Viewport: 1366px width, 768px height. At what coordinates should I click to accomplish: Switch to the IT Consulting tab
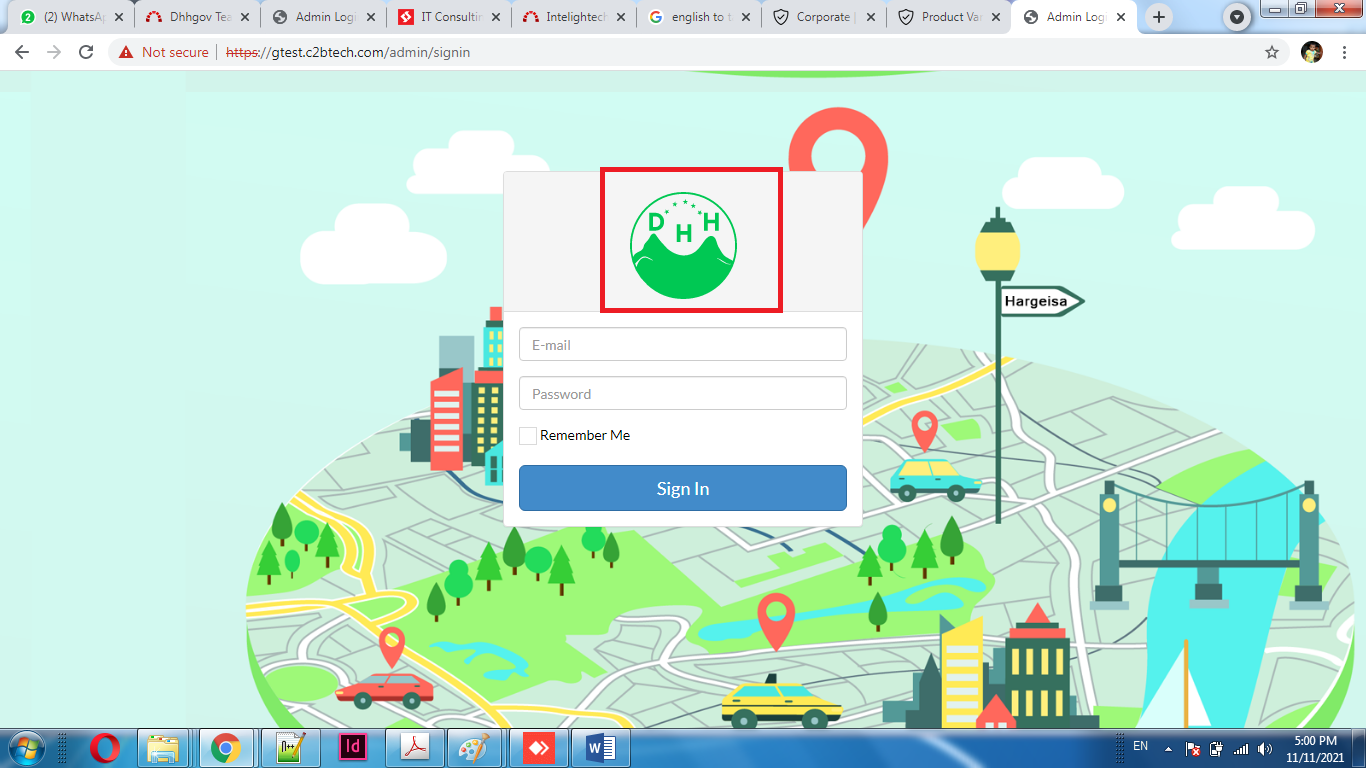[448, 17]
